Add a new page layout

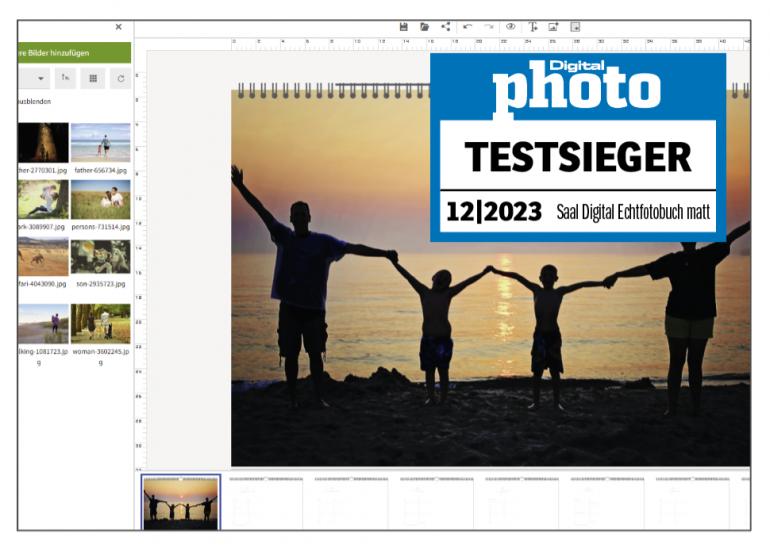(576, 27)
